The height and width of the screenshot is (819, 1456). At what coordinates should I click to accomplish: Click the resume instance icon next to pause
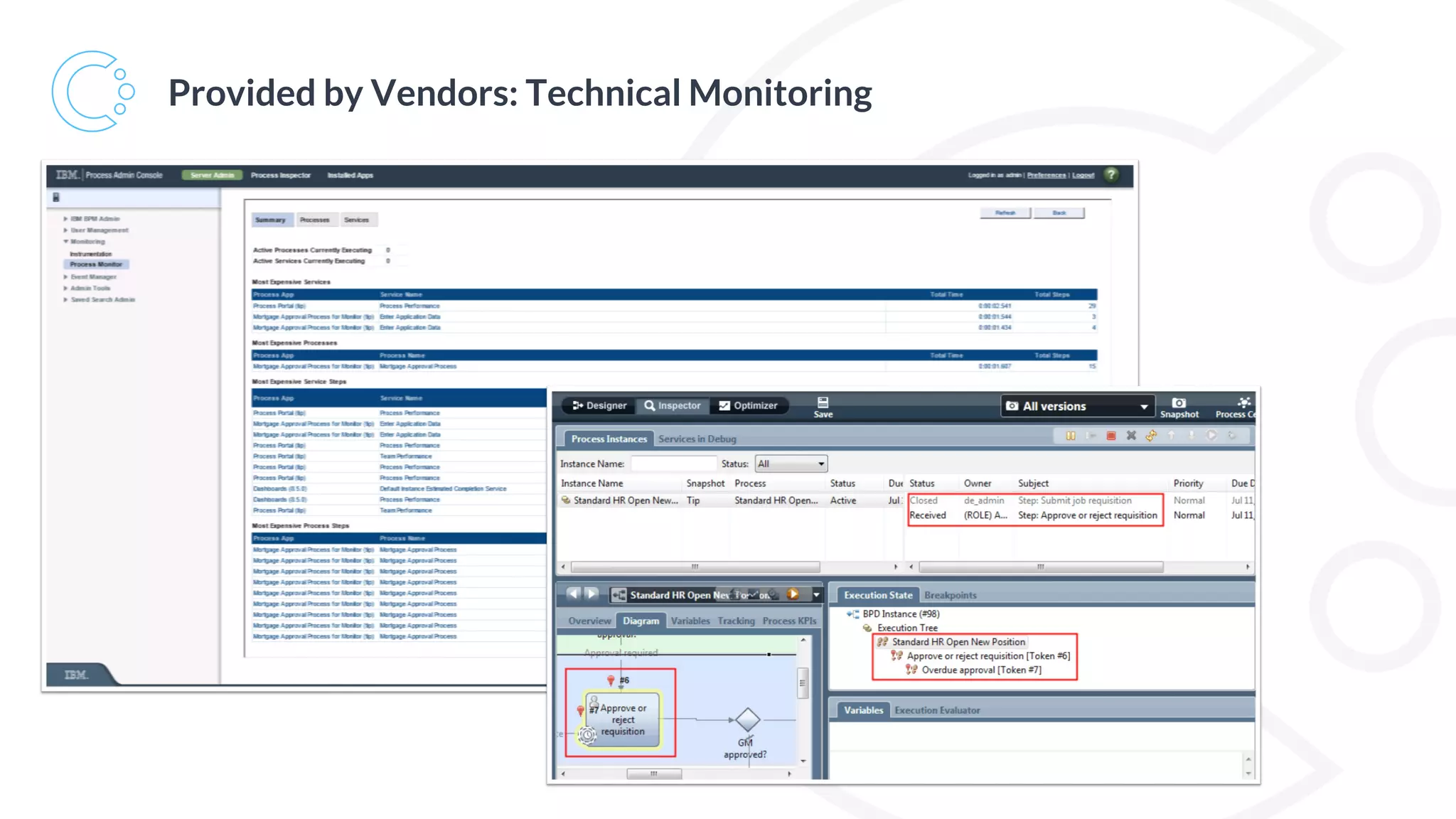tap(1091, 436)
